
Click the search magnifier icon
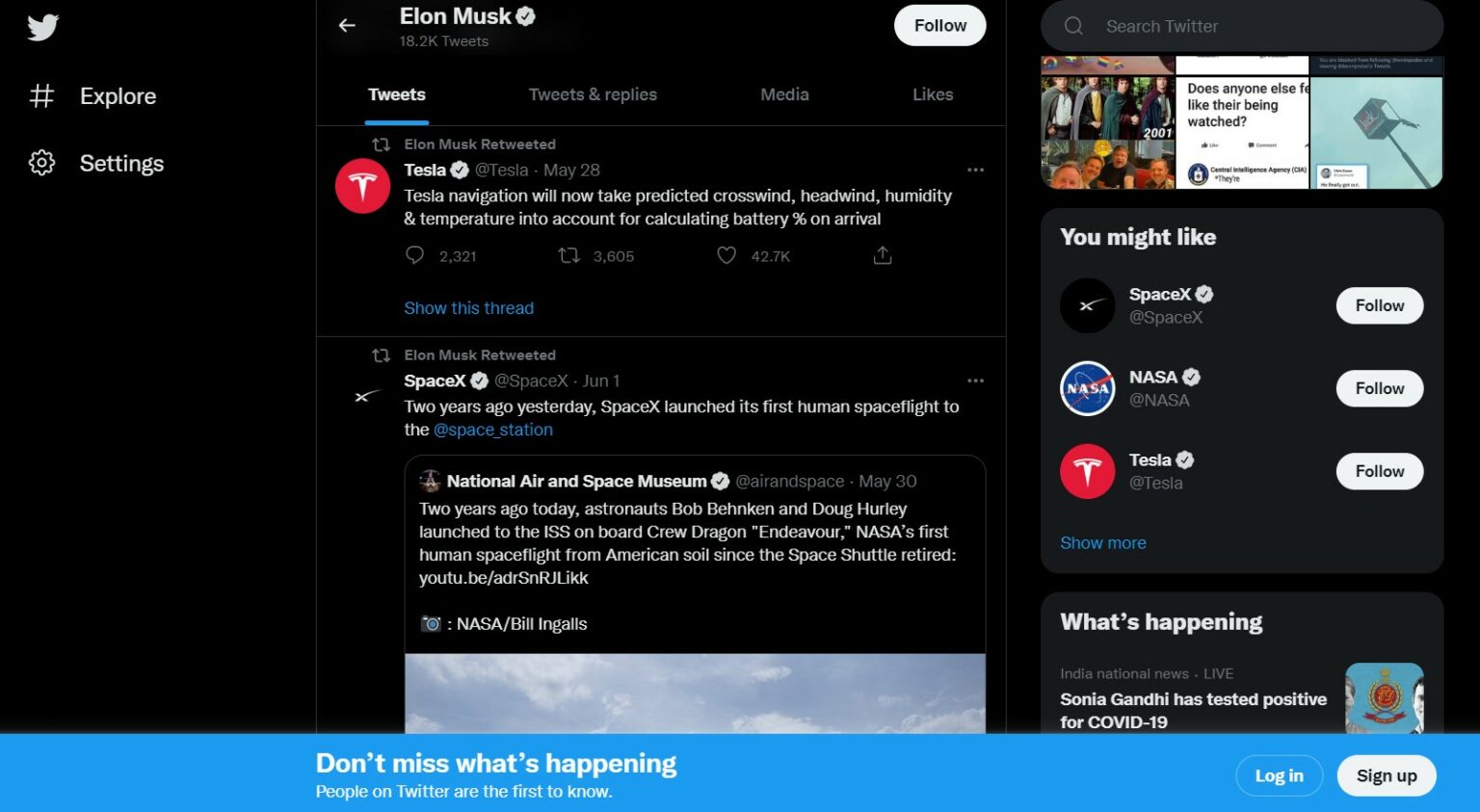(x=1072, y=26)
